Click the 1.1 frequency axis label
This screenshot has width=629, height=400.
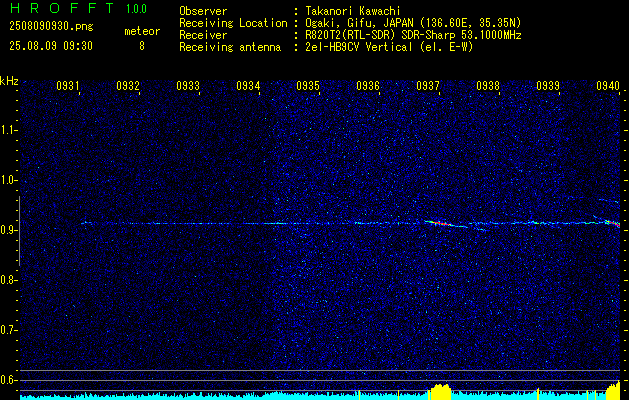click(8, 130)
